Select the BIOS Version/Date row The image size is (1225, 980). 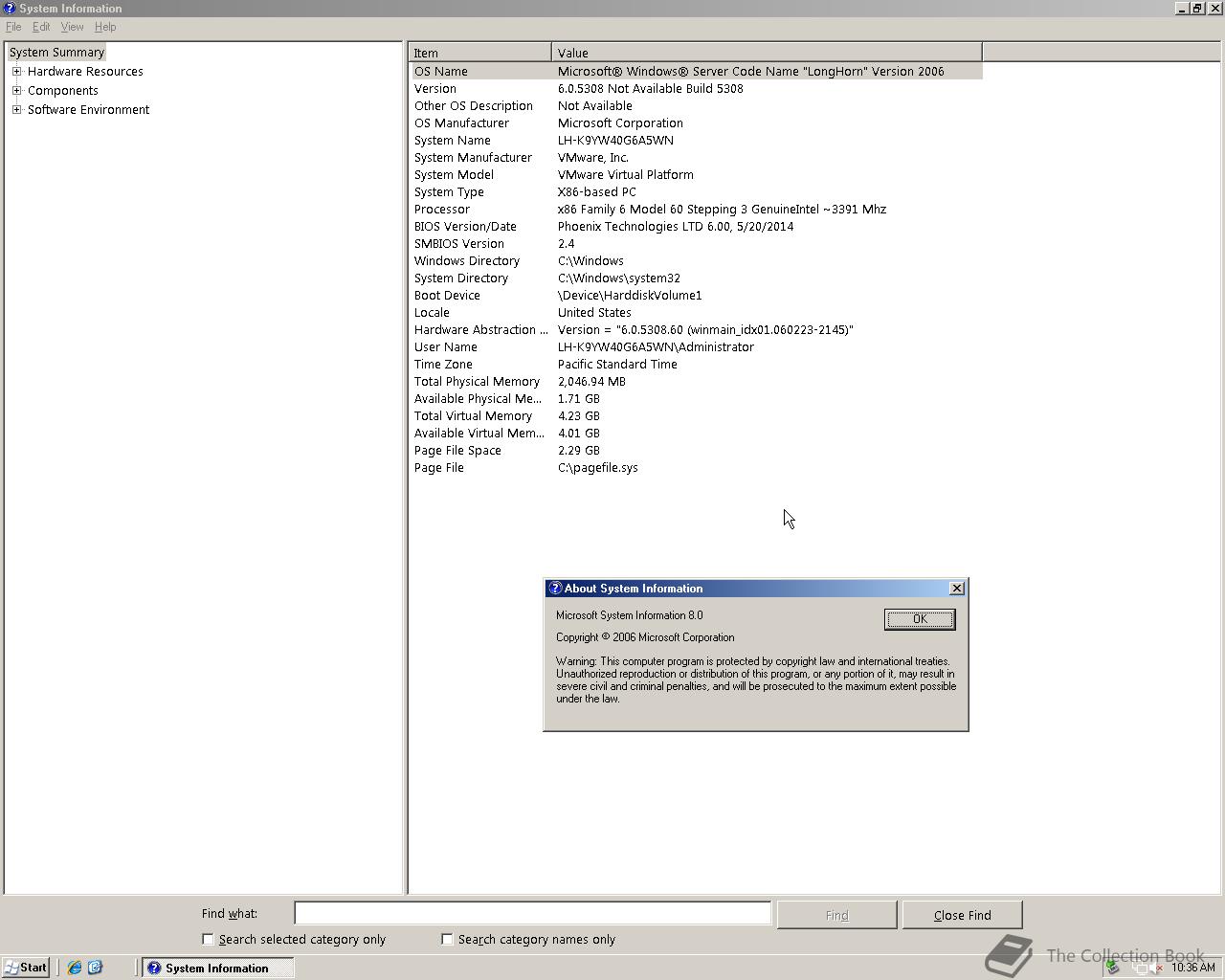(697, 226)
